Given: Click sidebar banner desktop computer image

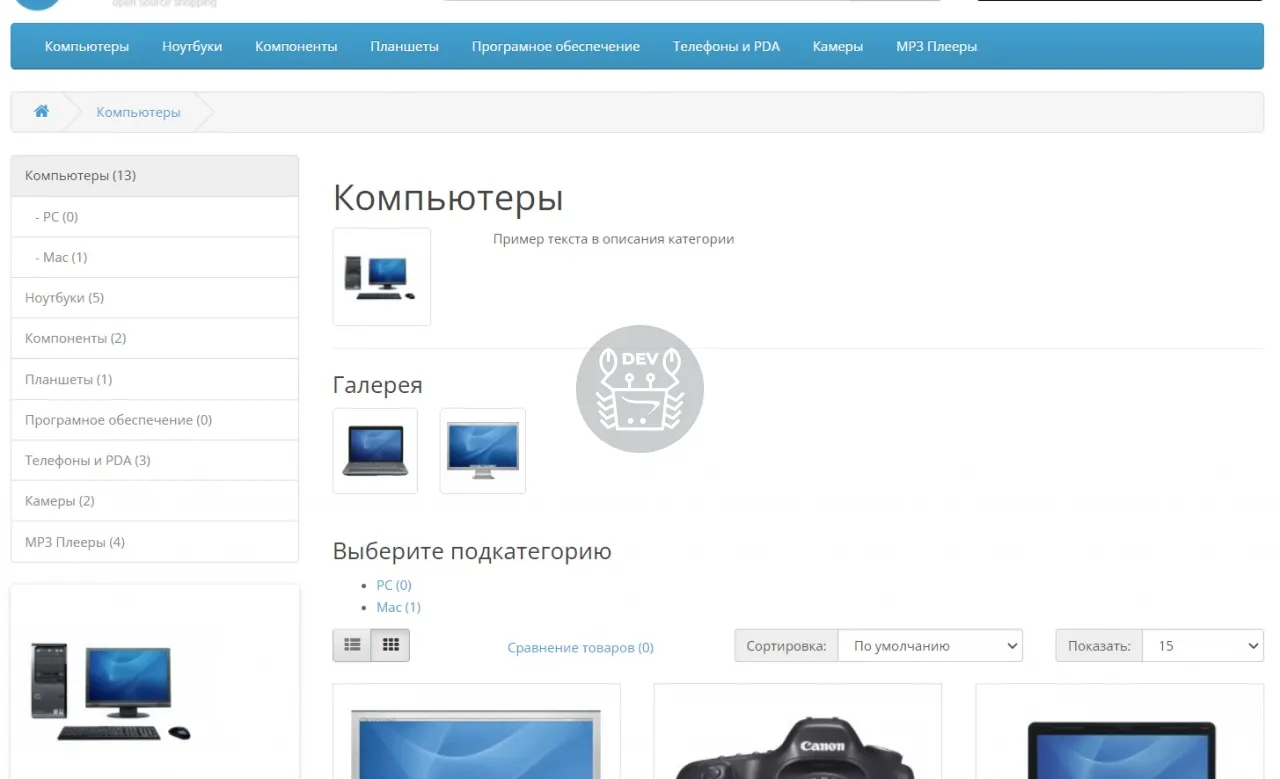Looking at the screenshot, I should tap(110, 692).
